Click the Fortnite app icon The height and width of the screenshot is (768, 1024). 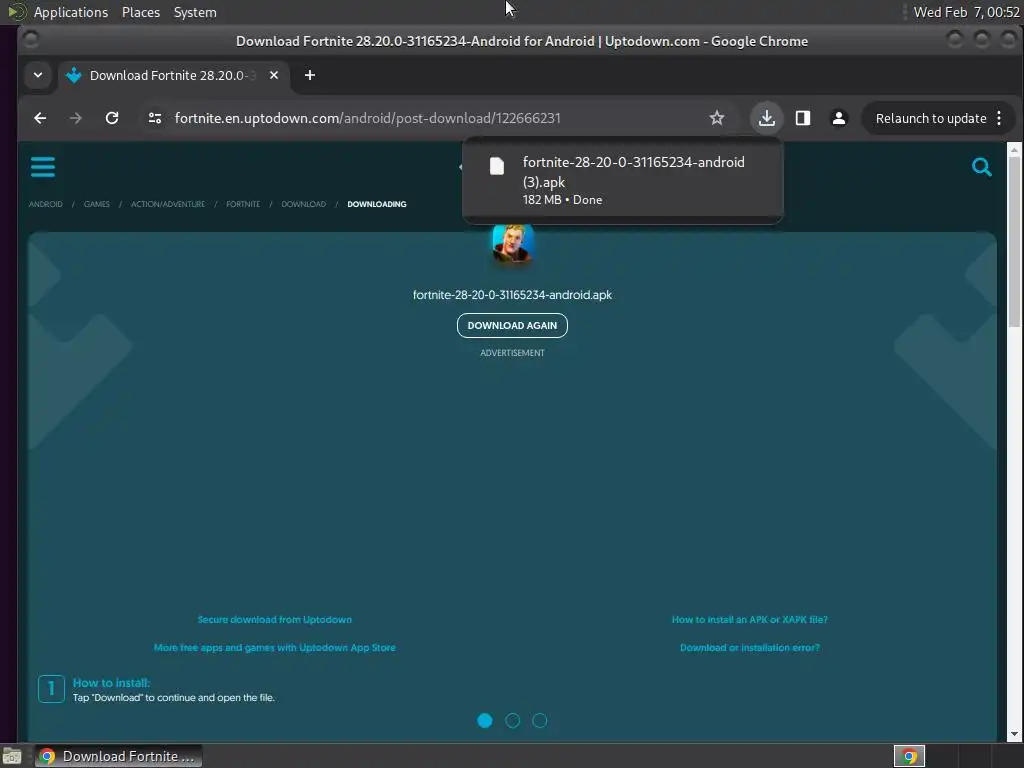513,243
